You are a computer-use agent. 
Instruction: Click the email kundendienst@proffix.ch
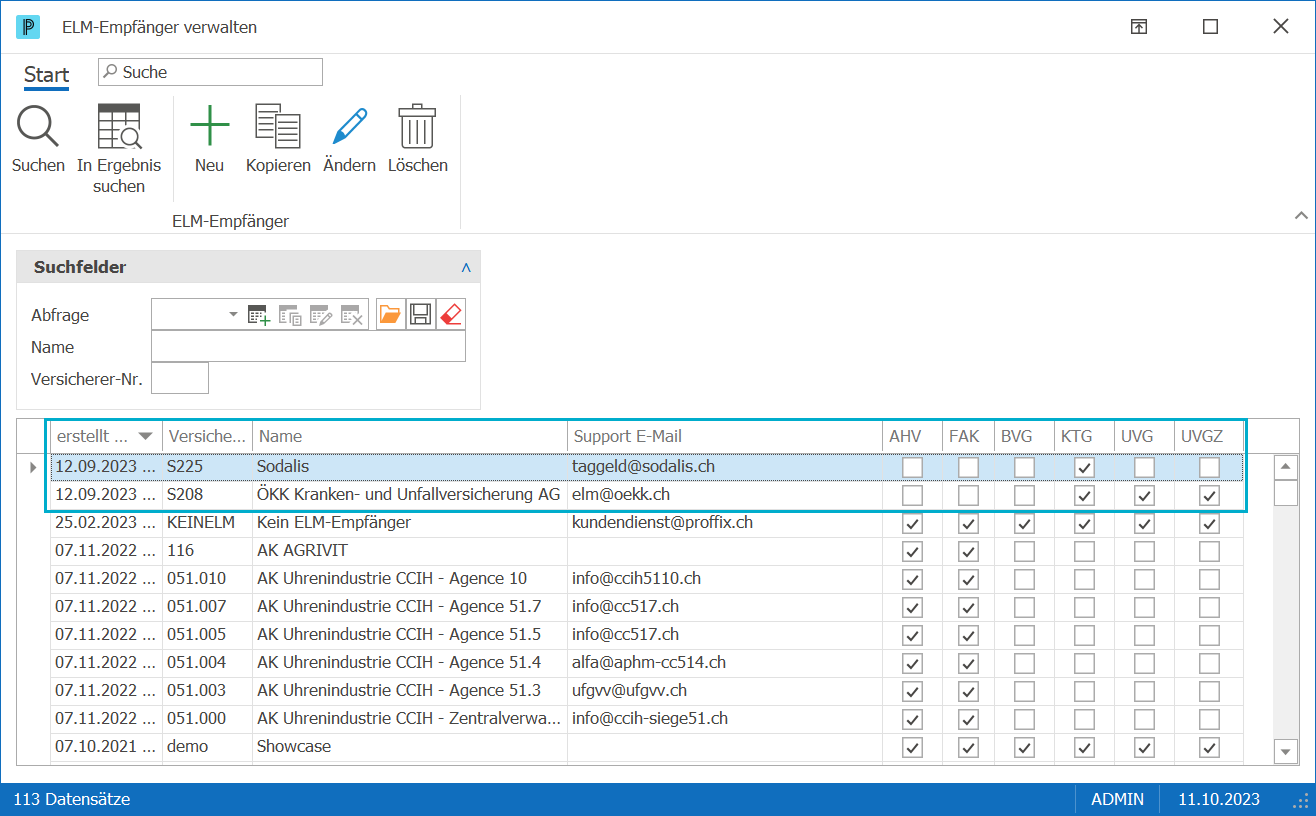click(x=662, y=523)
